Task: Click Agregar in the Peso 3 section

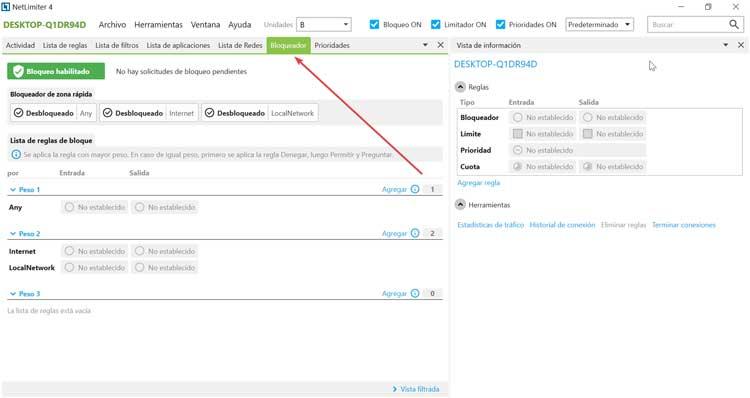Action: click(394, 293)
